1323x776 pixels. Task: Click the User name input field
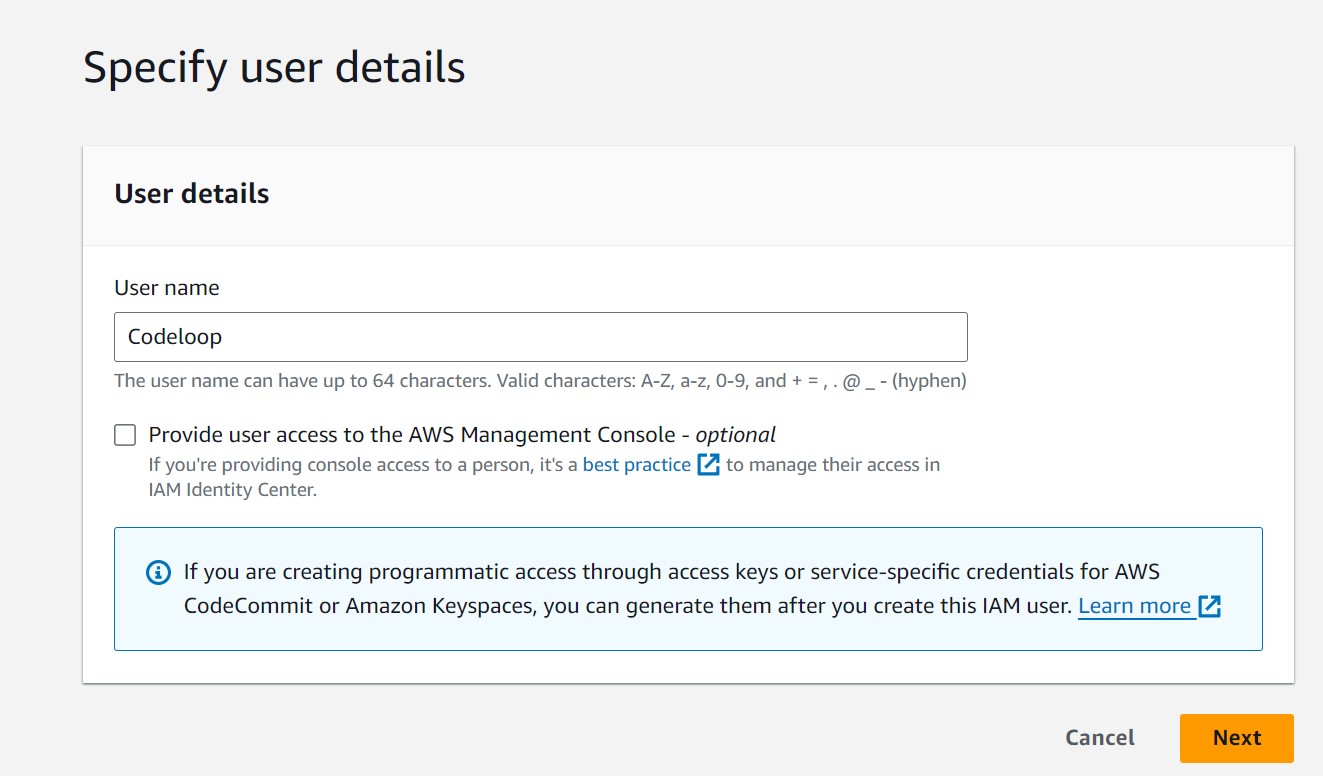pos(541,337)
